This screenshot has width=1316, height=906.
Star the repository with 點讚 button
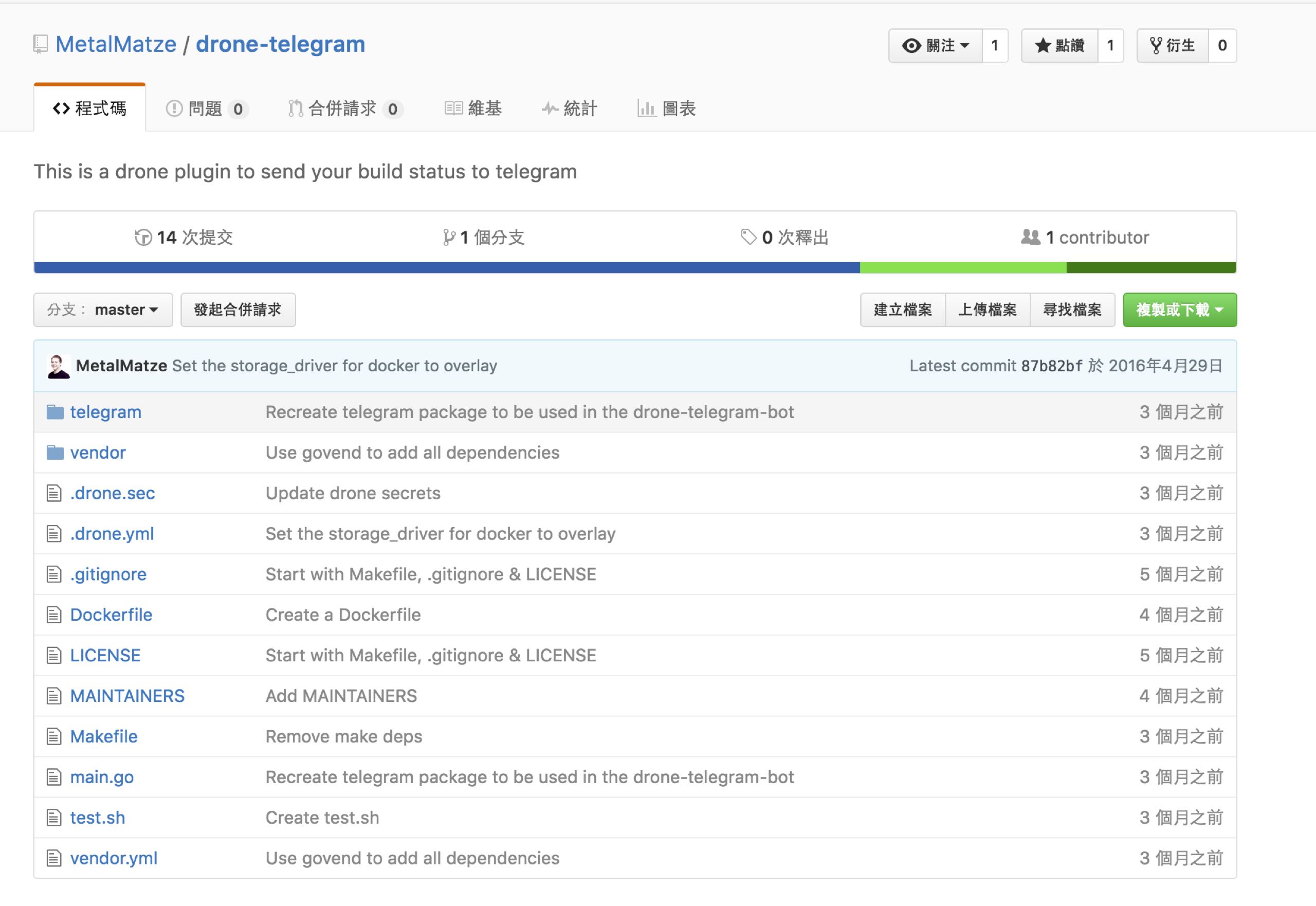pos(1059,45)
